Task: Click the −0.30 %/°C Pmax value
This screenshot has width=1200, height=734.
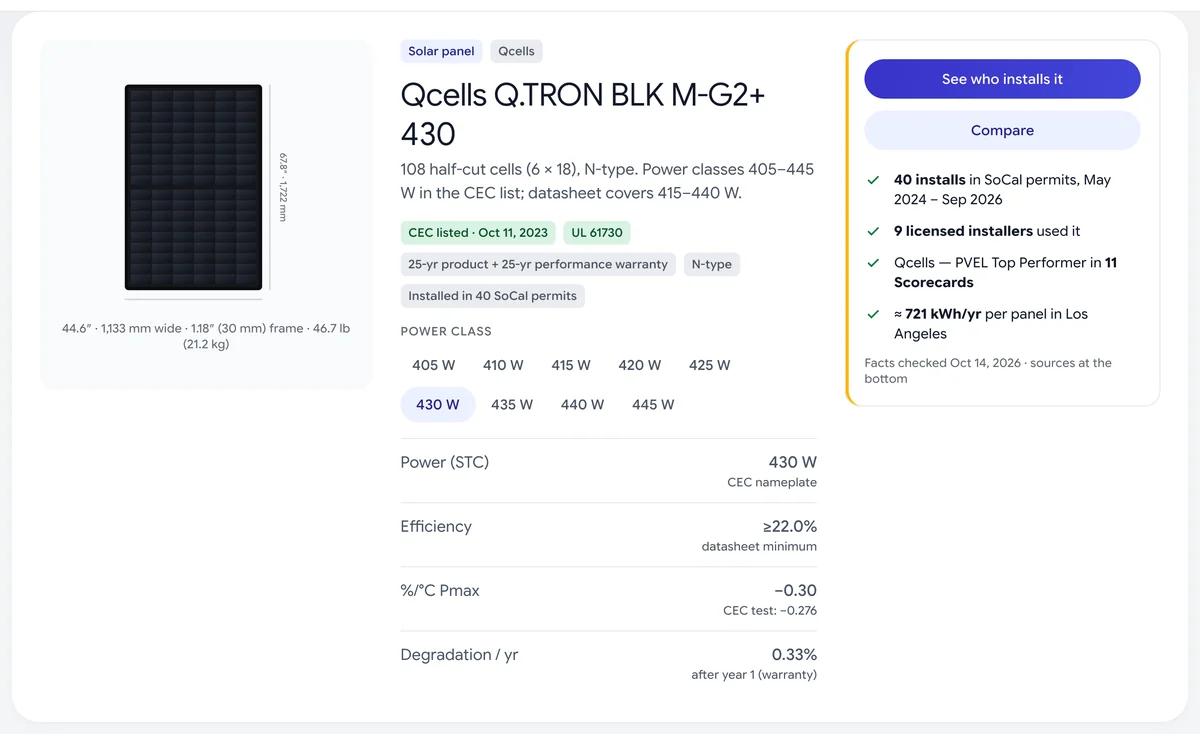Action: click(x=795, y=590)
